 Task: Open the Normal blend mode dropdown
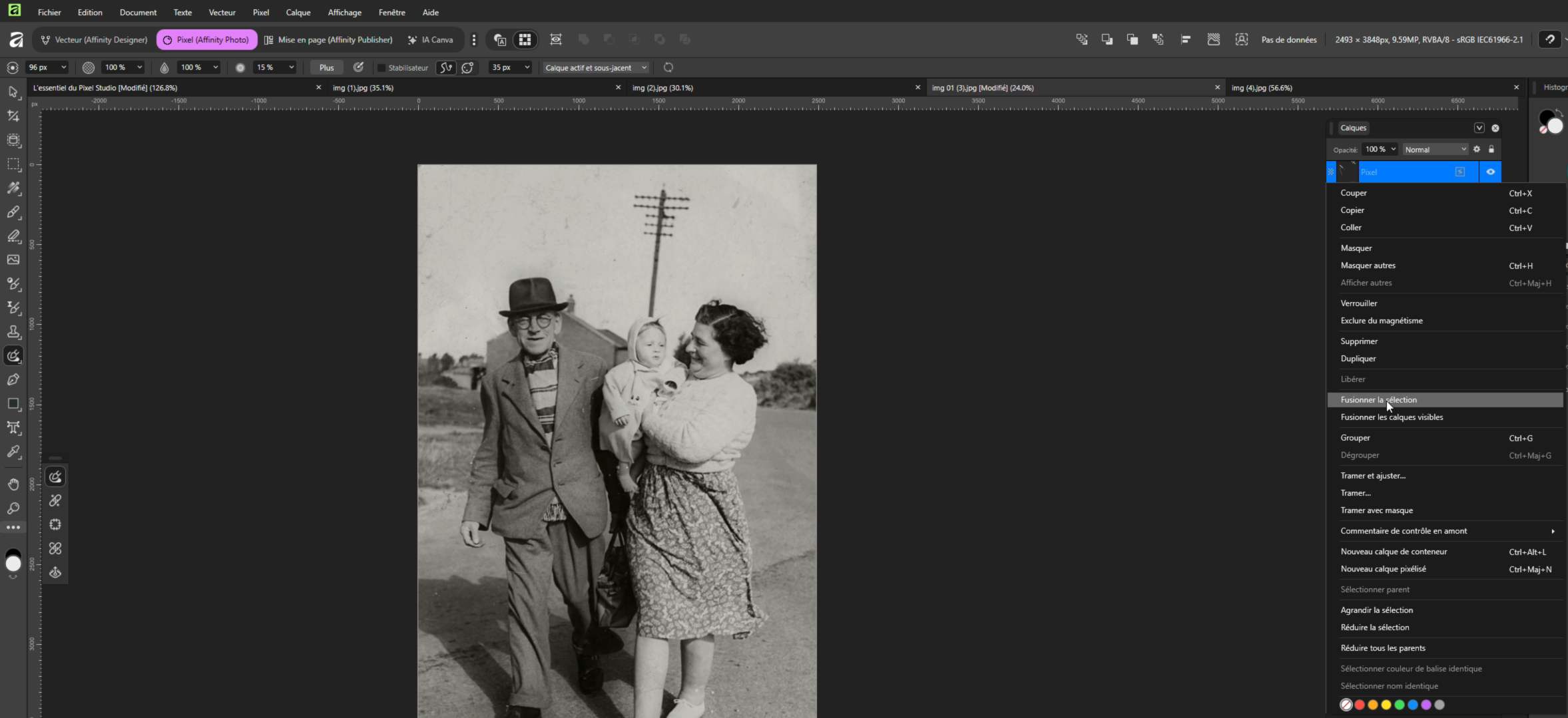(1434, 150)
